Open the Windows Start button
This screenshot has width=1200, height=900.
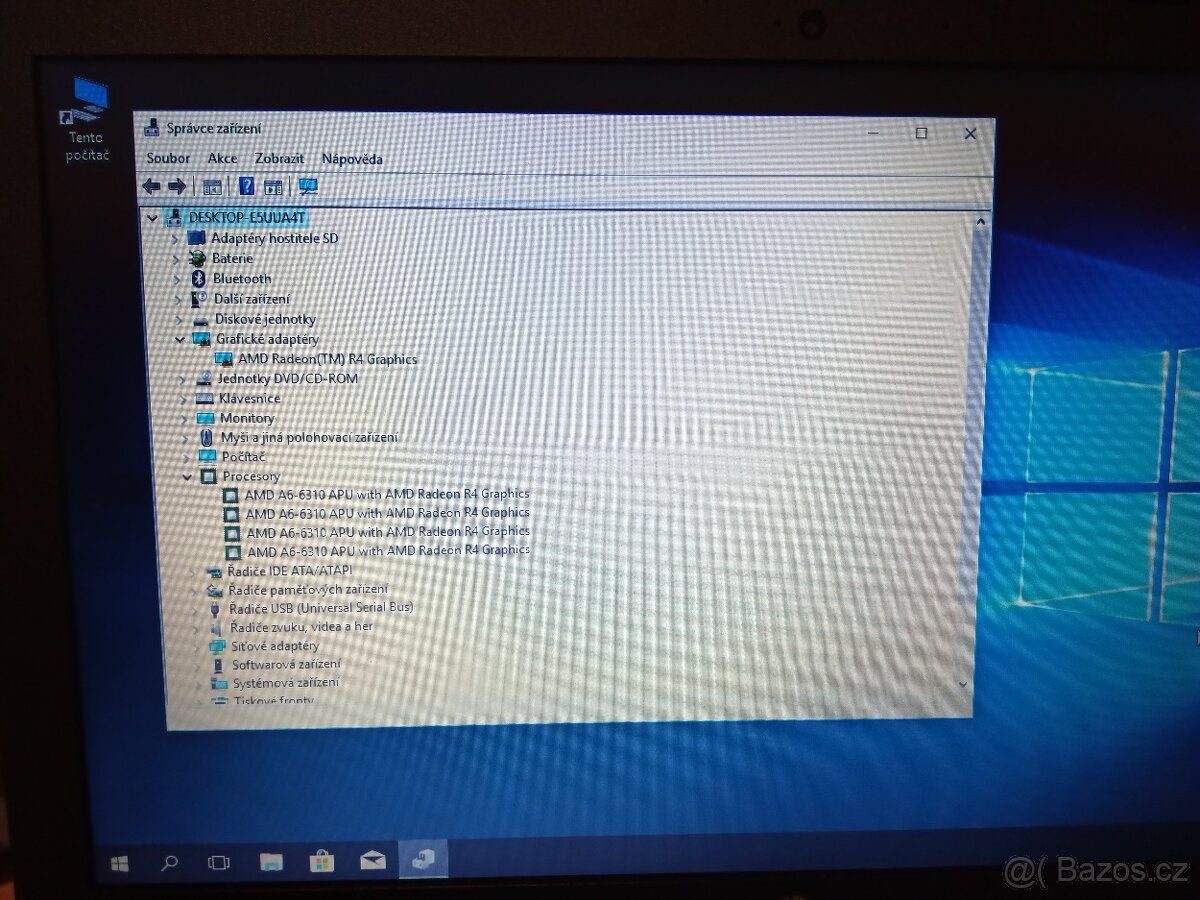[120, 862]
